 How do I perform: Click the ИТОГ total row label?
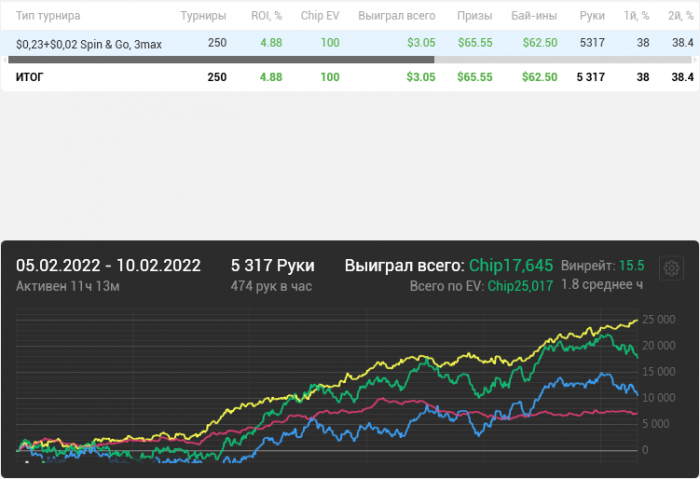29,77
